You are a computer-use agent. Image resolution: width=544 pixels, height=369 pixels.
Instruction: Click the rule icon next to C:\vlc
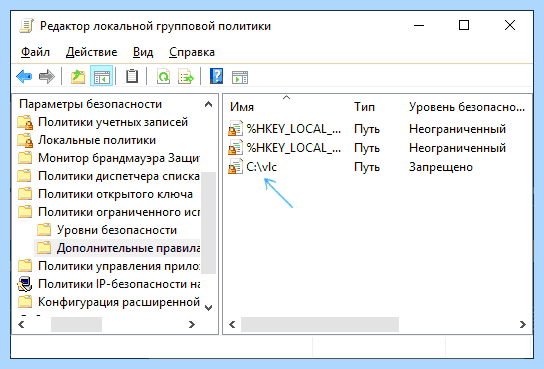point(235,167)
